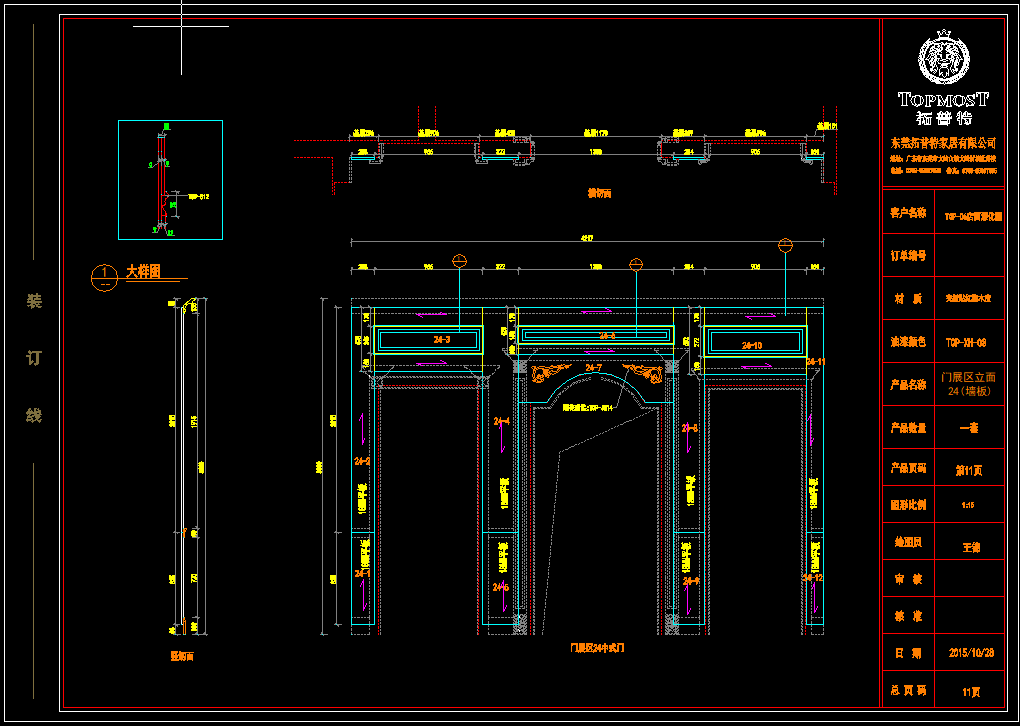Click section marker circle above panel 24-10
1020x726 pixels.
[785, 245]
